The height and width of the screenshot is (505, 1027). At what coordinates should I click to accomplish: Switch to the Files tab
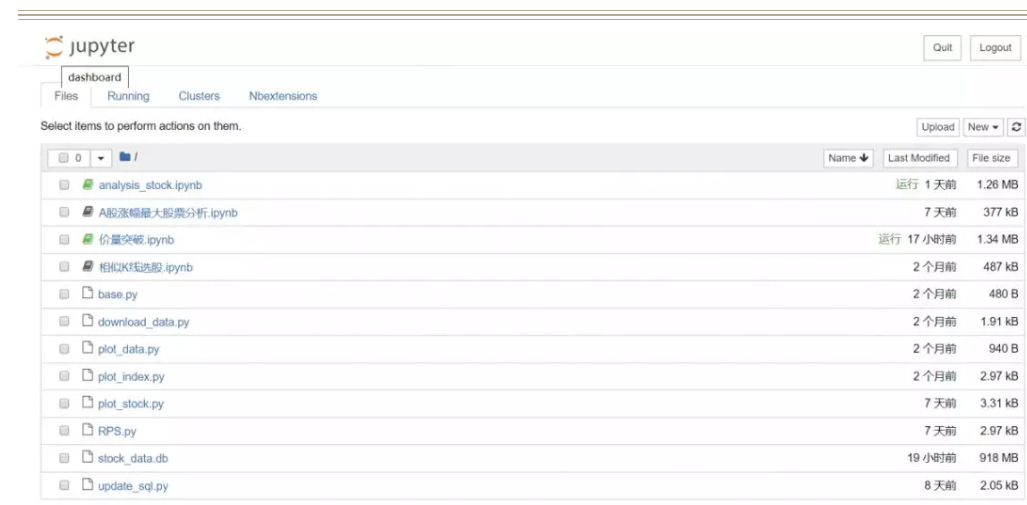point(66,96)
